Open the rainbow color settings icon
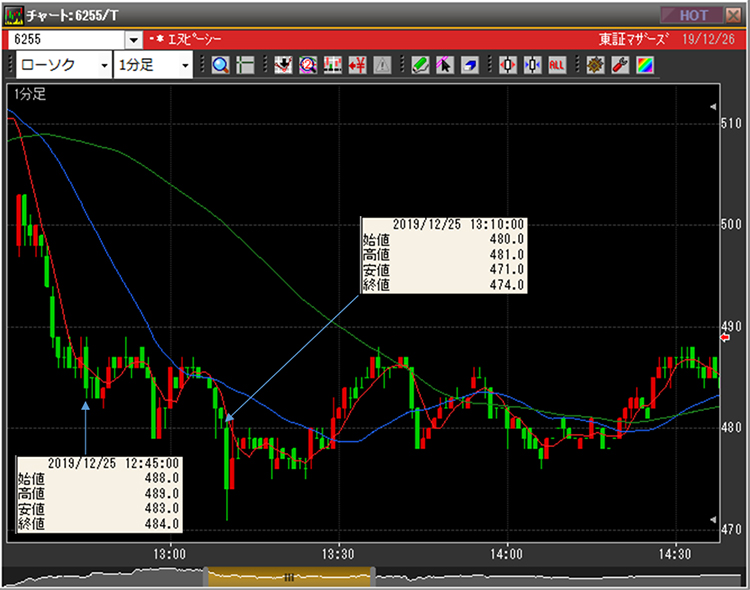 [x=645, y=65]
